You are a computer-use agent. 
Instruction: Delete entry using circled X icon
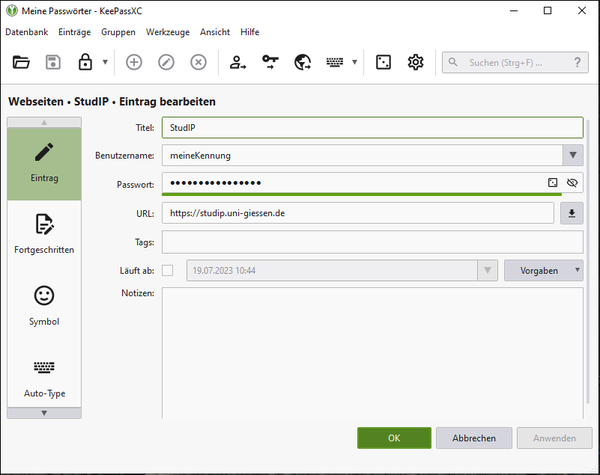pos(198,62)
